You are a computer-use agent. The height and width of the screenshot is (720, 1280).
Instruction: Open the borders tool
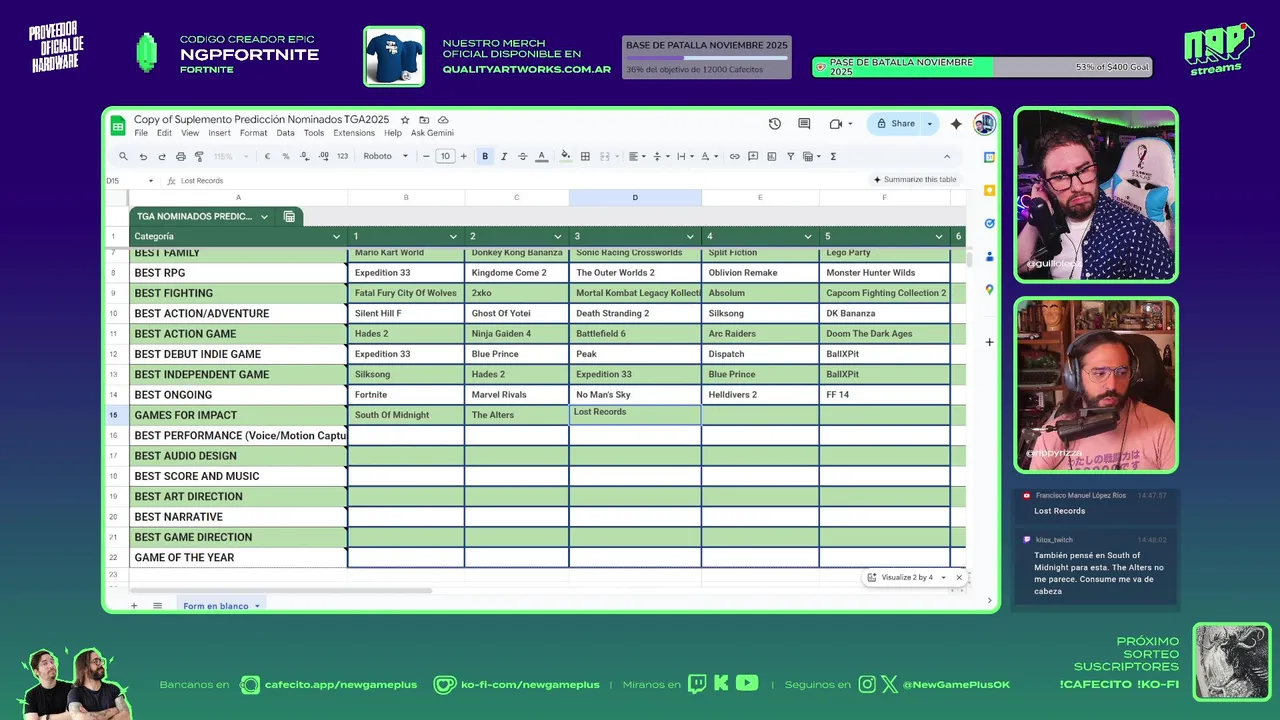pyautogui.click(x=585, y=156)
